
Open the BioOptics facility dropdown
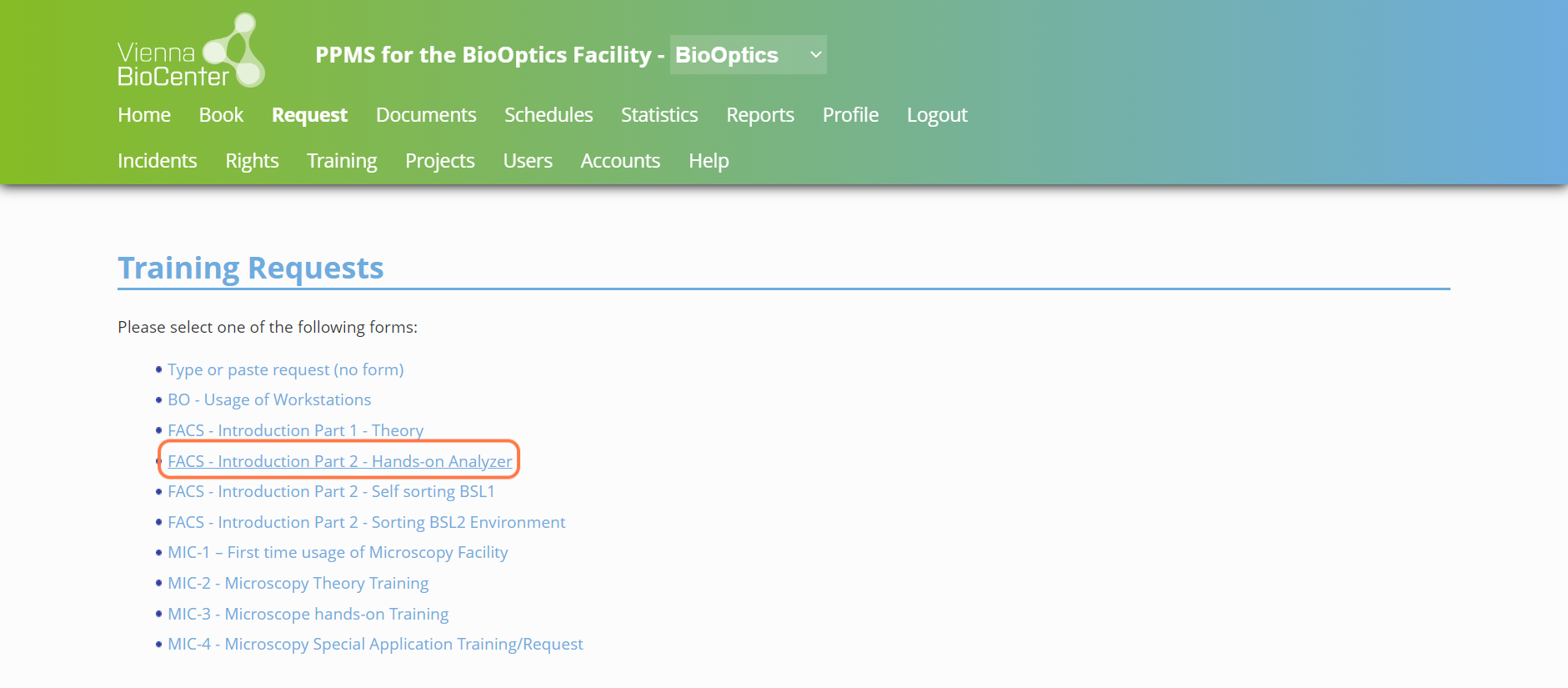click(x=748, y=55)
